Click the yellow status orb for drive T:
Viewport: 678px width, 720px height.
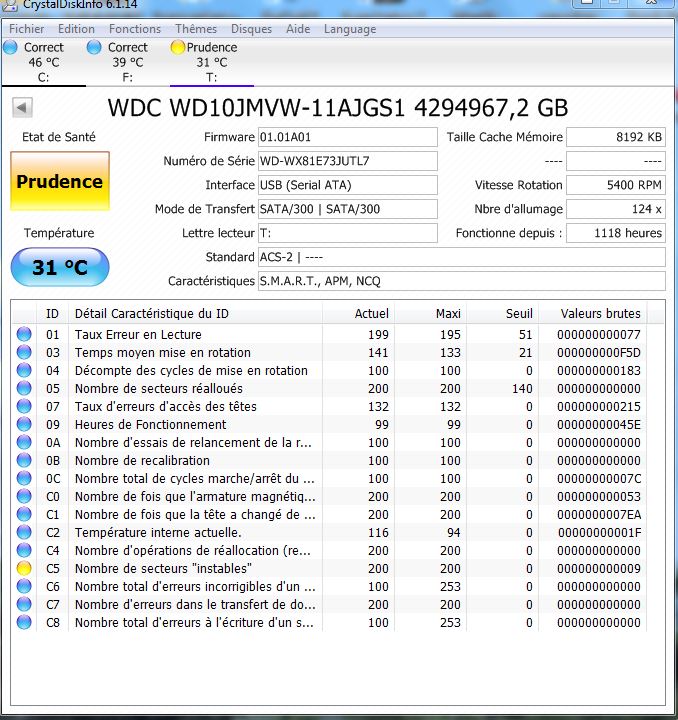pyautogui.click(x=177, y=47)
